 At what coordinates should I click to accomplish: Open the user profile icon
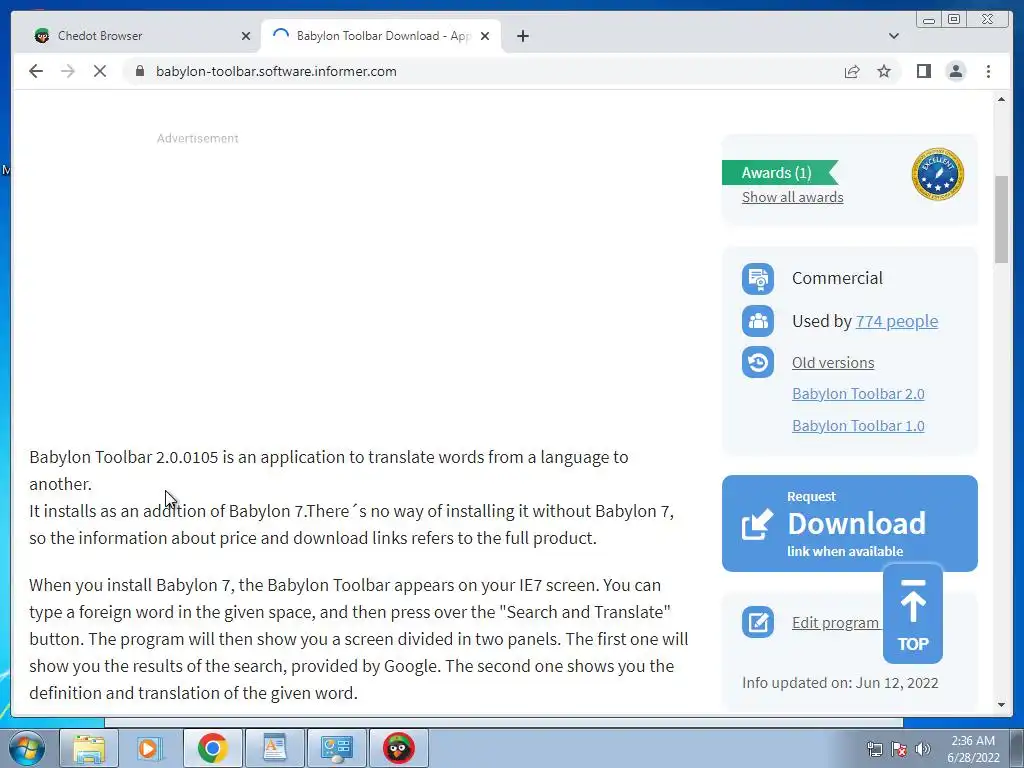pos(955,71)
